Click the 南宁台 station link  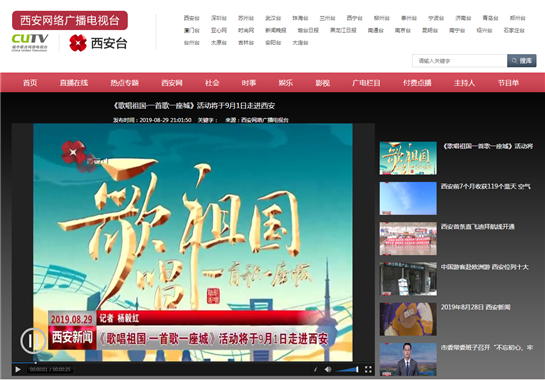tap(457, 31)
